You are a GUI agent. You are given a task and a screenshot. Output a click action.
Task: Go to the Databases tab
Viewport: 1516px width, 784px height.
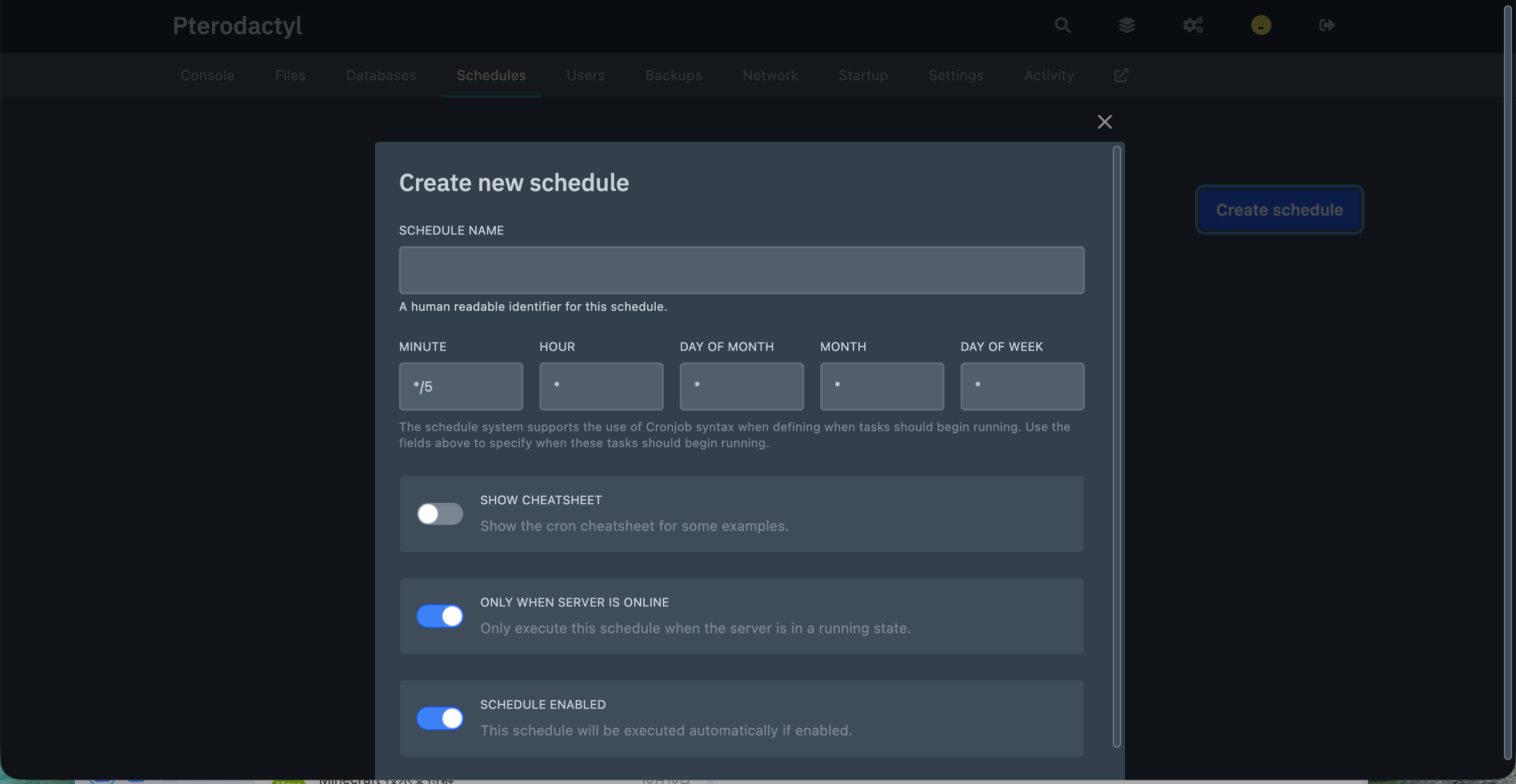click(x=381, y=75)
